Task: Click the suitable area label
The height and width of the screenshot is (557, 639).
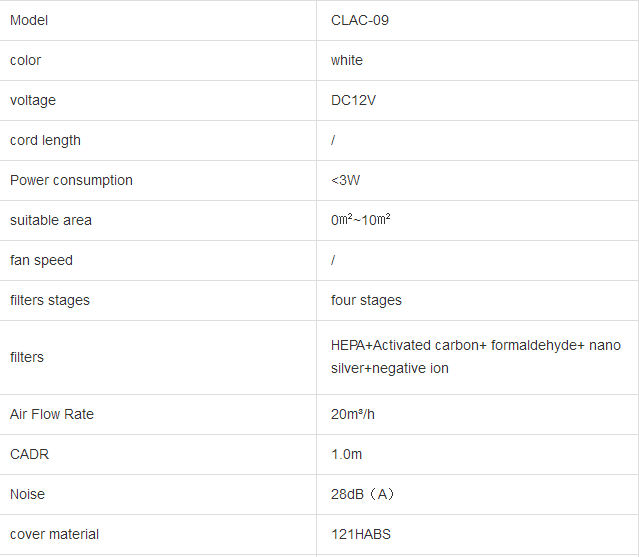Action: pos(50,220)
